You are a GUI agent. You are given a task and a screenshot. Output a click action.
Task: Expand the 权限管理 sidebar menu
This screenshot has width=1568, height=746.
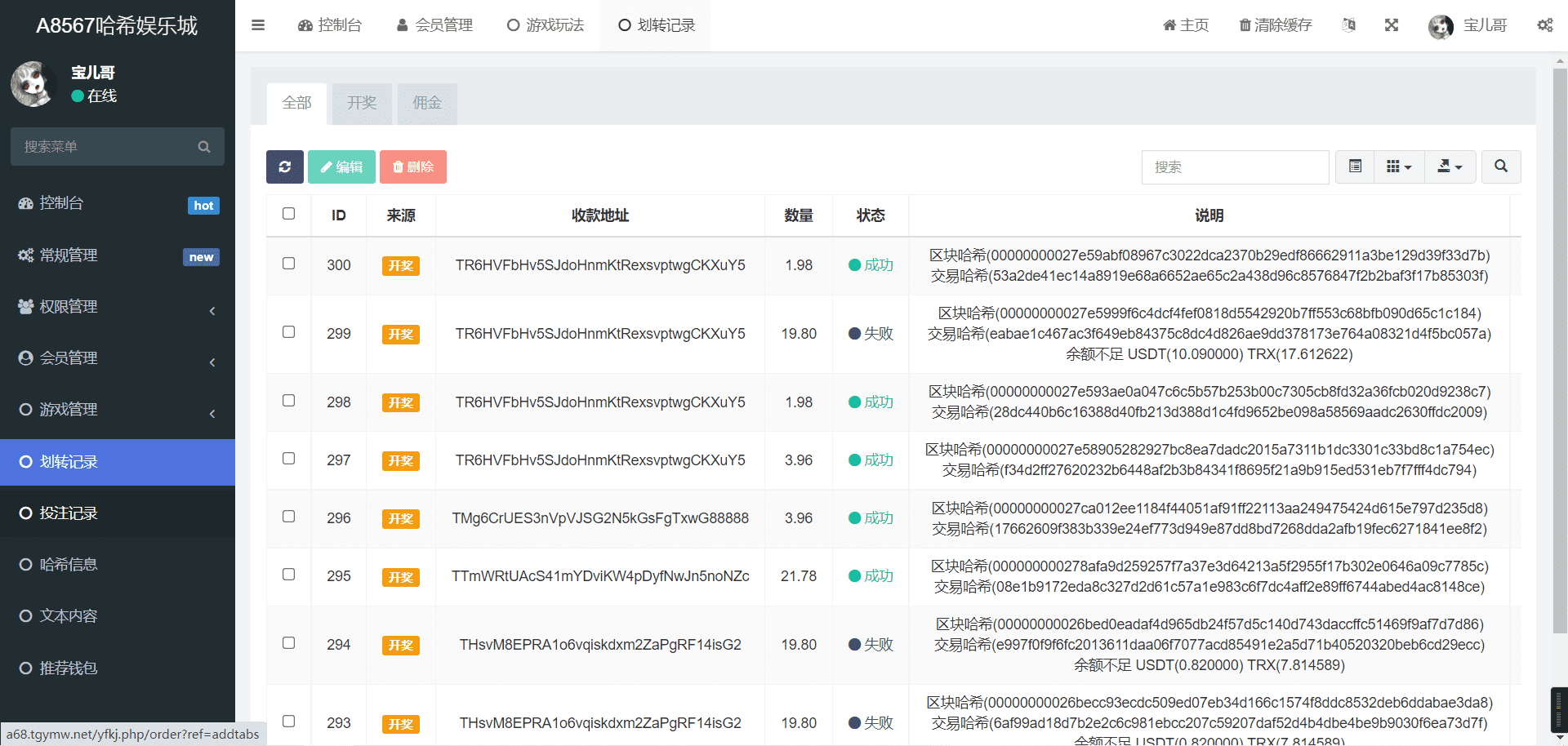pyautogui.click(x=118, y=307)
